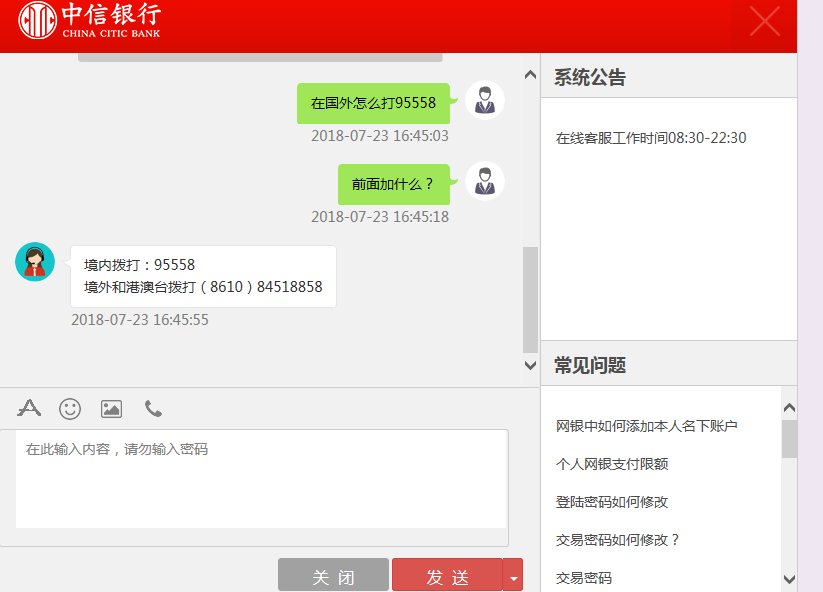Open the emoji picker smiley icon

[x=69, y=408]
